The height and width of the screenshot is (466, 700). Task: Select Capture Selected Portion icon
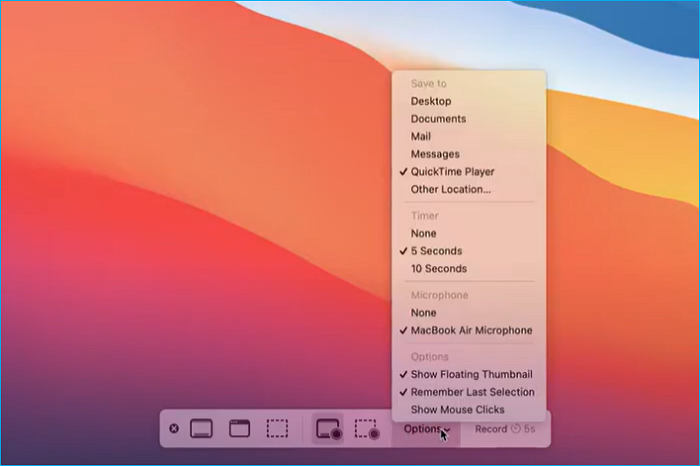pos(277,429)
